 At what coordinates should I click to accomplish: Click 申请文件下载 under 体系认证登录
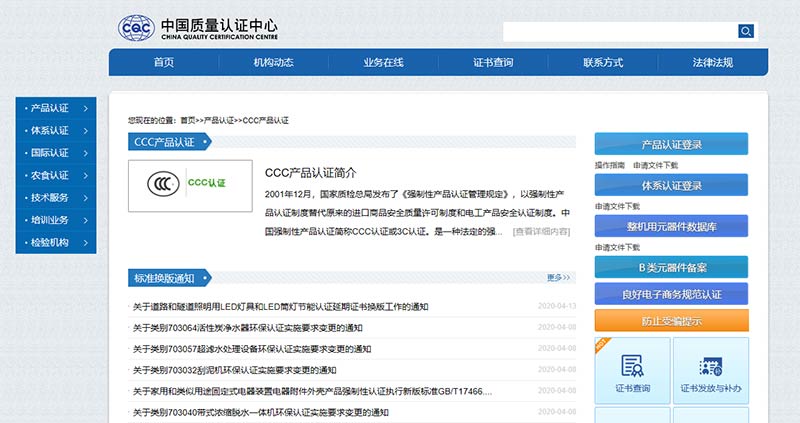tap(617, 207)
